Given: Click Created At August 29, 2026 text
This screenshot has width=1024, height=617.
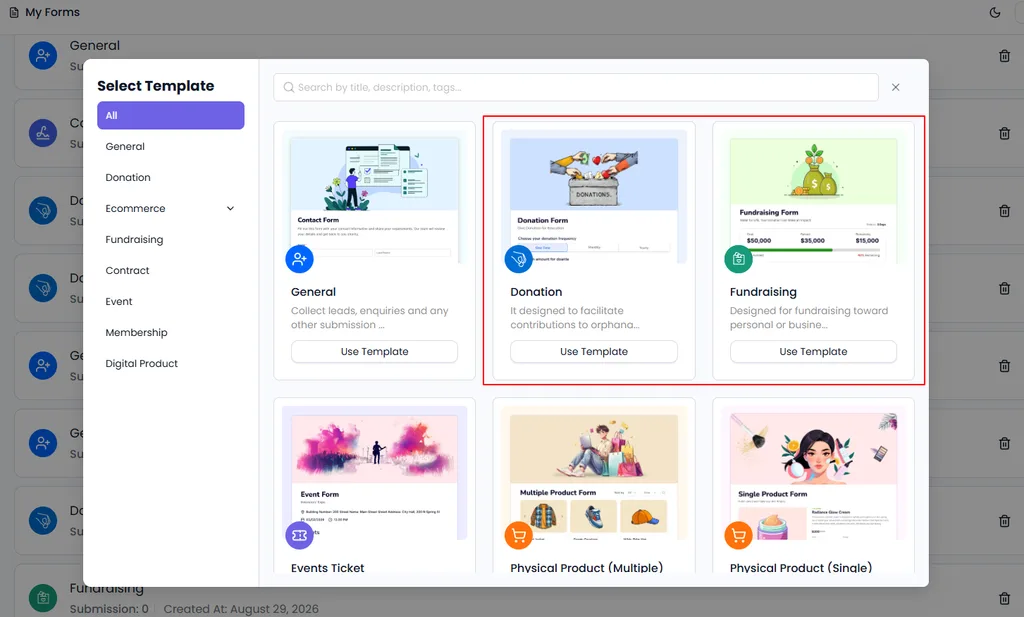Looking at the screenshot, I should coord(241,609).
